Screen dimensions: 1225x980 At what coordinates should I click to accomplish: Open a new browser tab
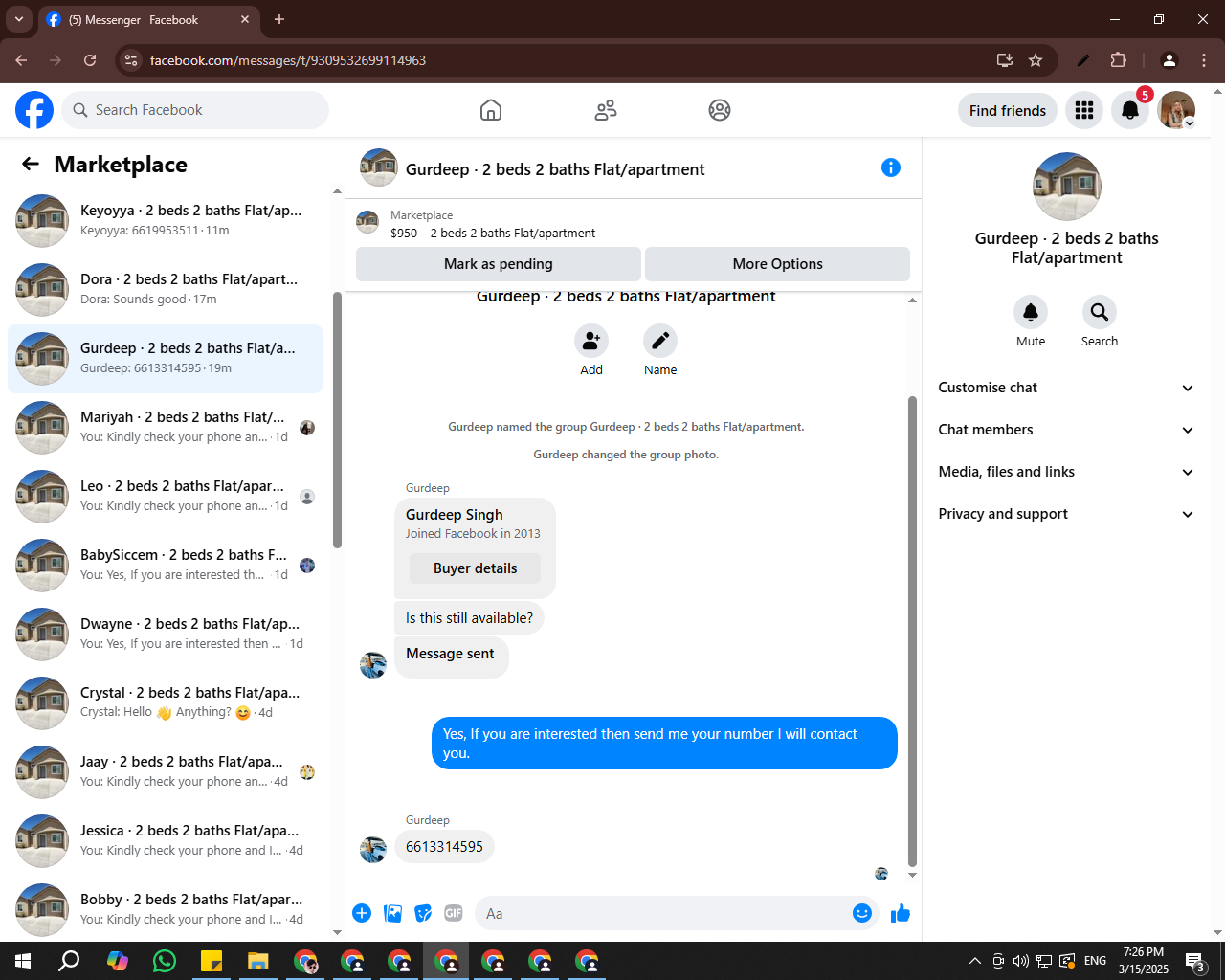click(279, 19)
